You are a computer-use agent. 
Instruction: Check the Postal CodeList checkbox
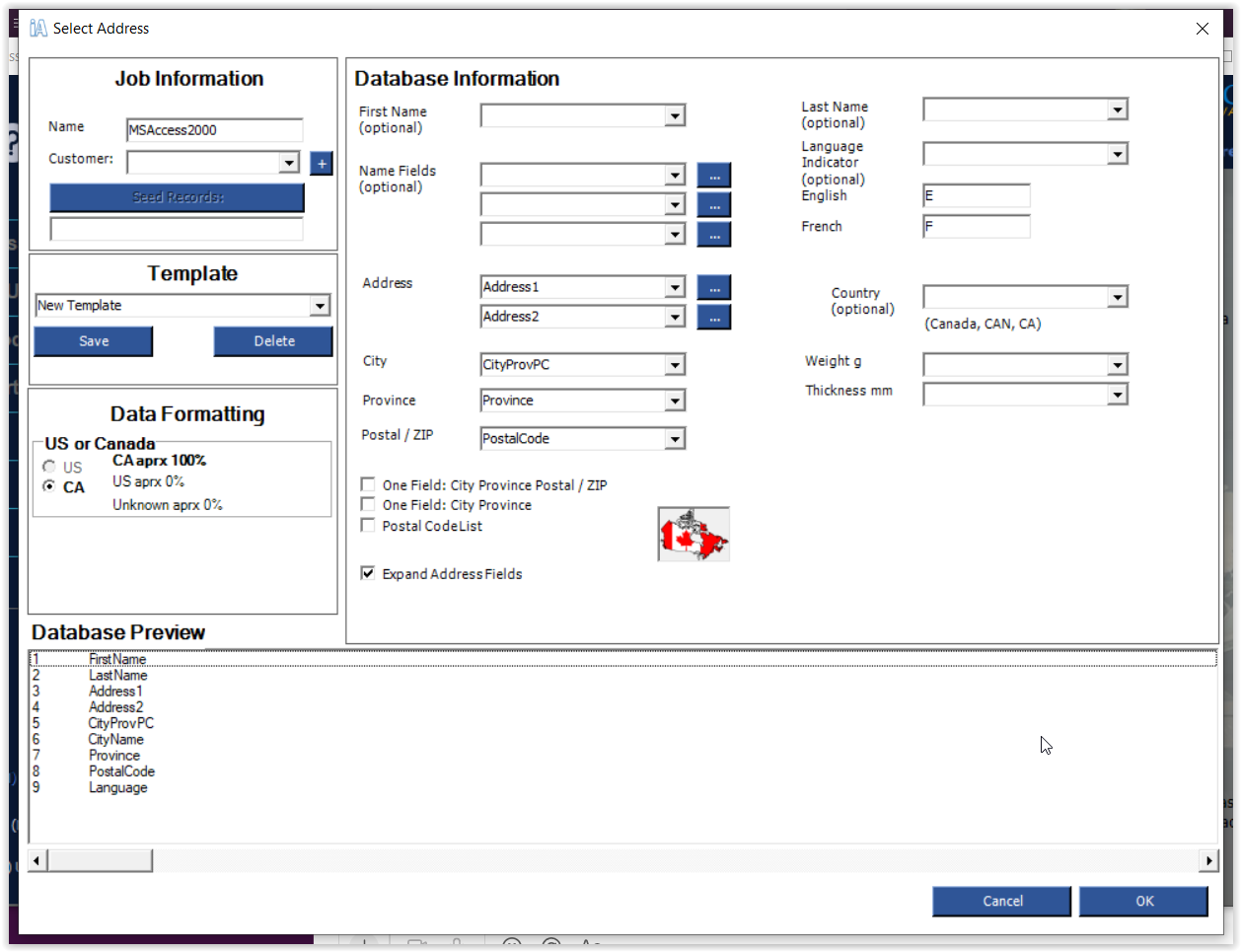pos(368,526)
